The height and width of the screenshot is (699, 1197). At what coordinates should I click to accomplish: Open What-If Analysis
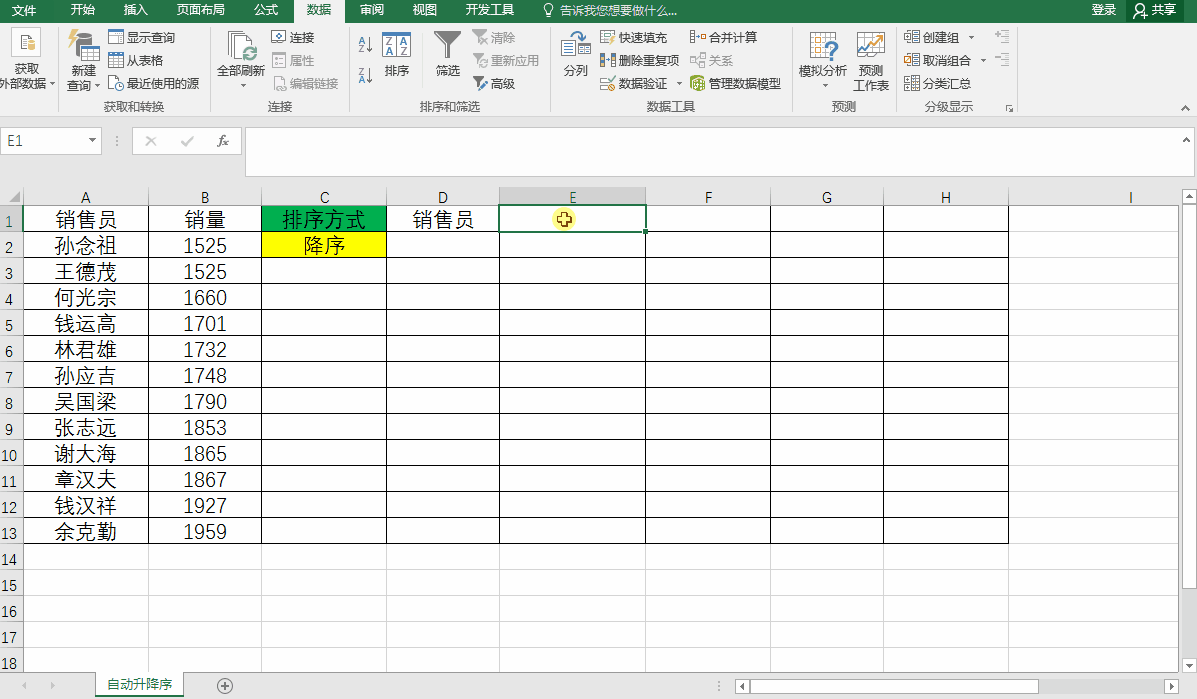pos(823,60)
